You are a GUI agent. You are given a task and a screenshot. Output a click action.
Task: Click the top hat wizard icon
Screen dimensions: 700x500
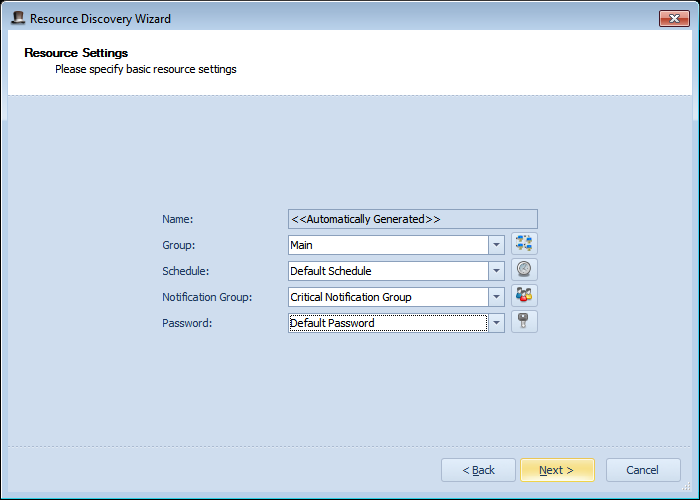point(18,18)
